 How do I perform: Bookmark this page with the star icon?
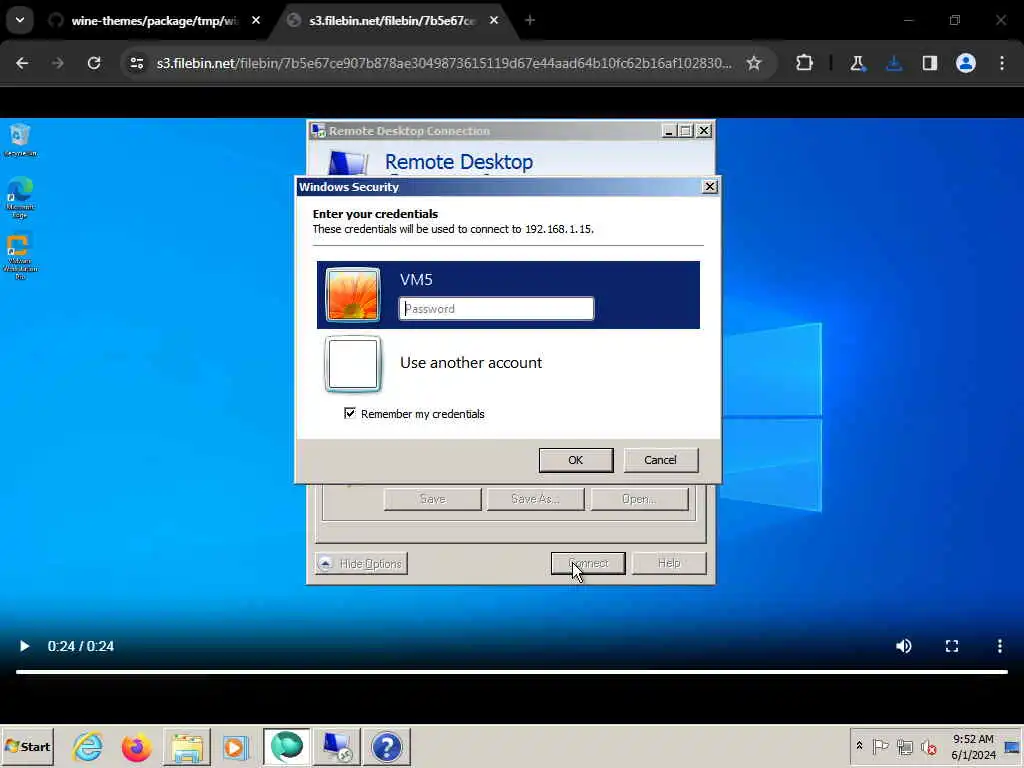754,63
